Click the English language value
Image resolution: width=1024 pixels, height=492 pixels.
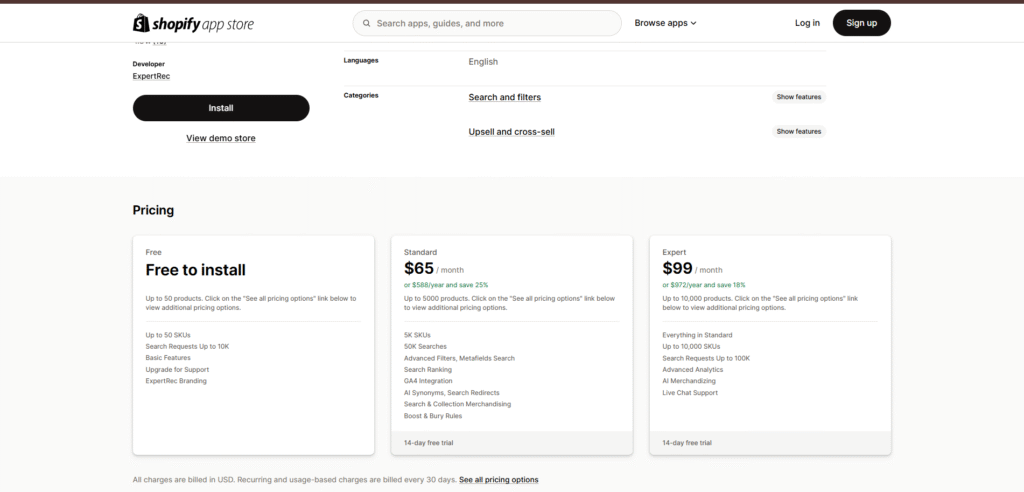(483, 62)
